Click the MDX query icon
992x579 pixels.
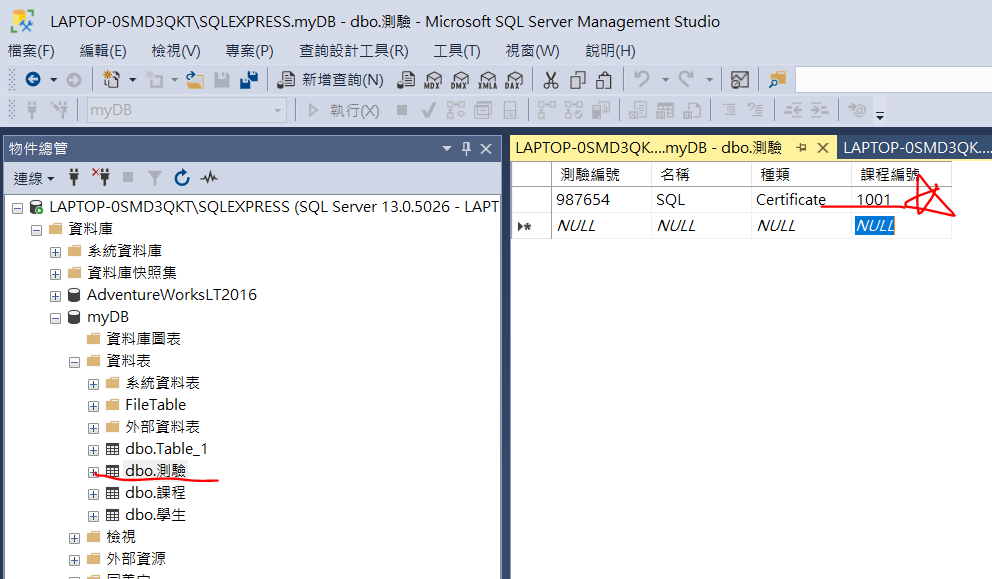pyautogui.click(x=433, y=80)
